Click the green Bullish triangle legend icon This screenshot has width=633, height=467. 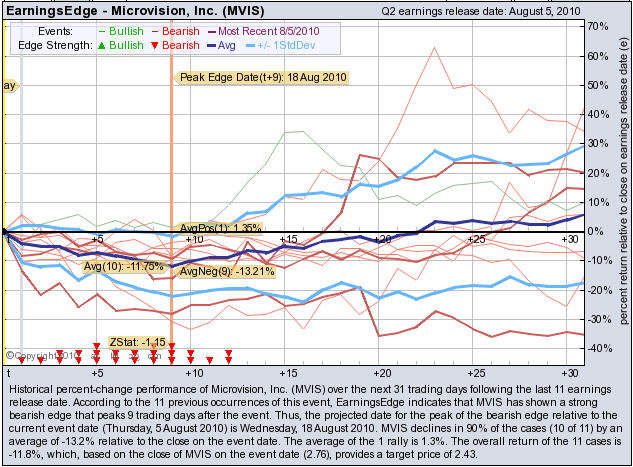(x=101, y=46)
